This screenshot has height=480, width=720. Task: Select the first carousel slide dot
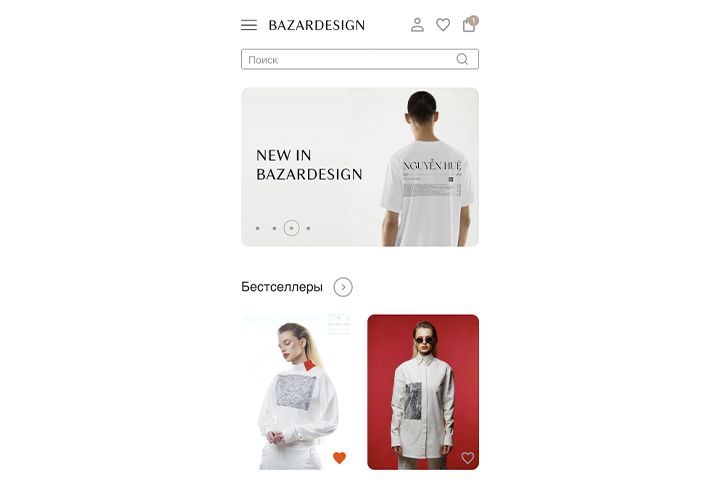pos(258,228)
